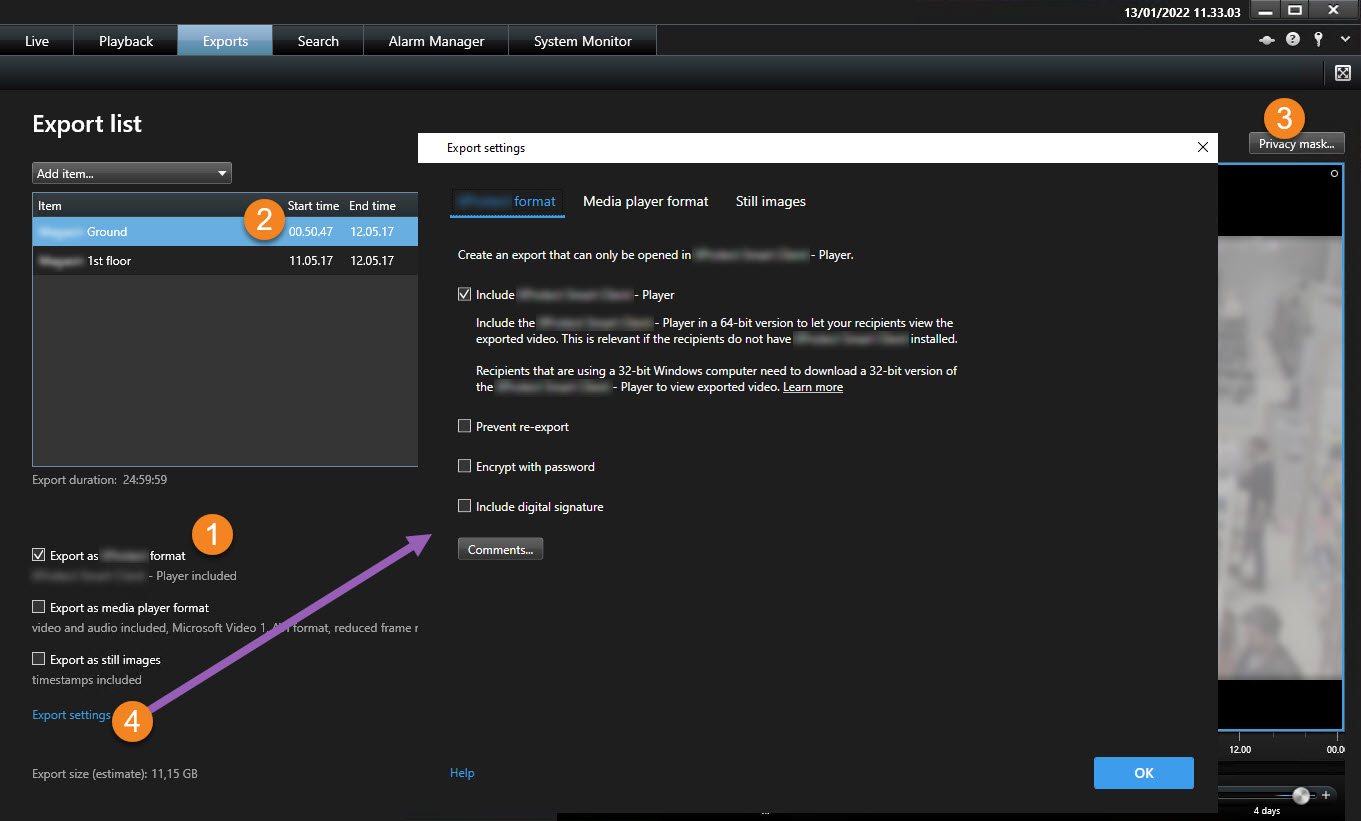Click the time span slider handle

click(1300, 795)
